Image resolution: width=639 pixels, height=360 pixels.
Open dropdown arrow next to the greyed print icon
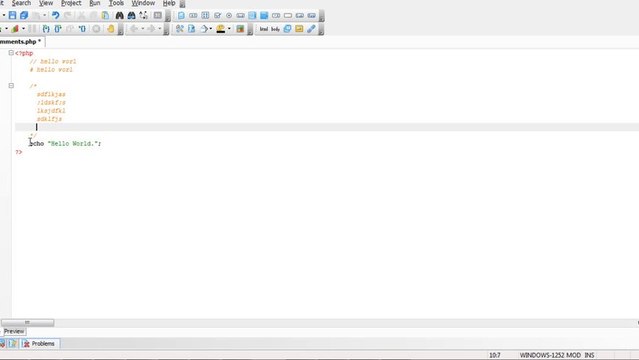(44, 15)
